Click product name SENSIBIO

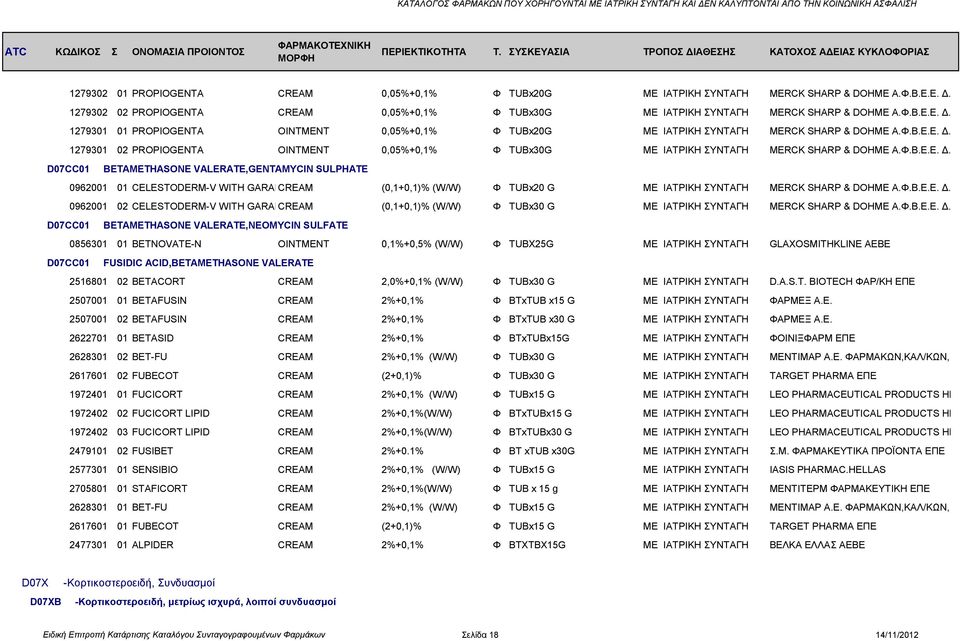tap(154, 470)
